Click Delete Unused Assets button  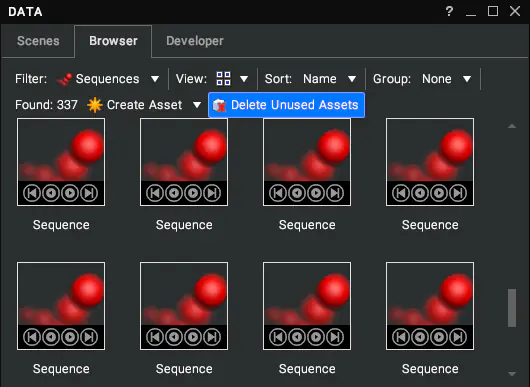(x=286, y=105)
